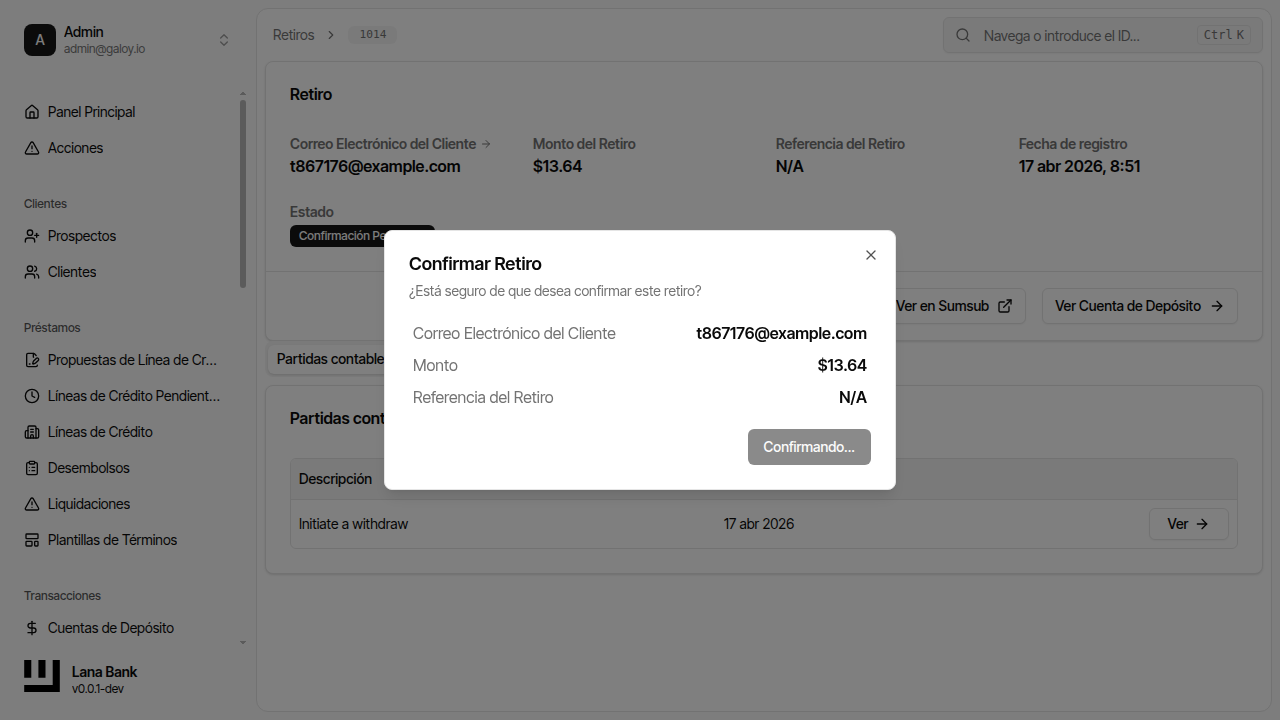1280x720 pixels.
Task: Click the Clientes users icon
Action: 32,272
